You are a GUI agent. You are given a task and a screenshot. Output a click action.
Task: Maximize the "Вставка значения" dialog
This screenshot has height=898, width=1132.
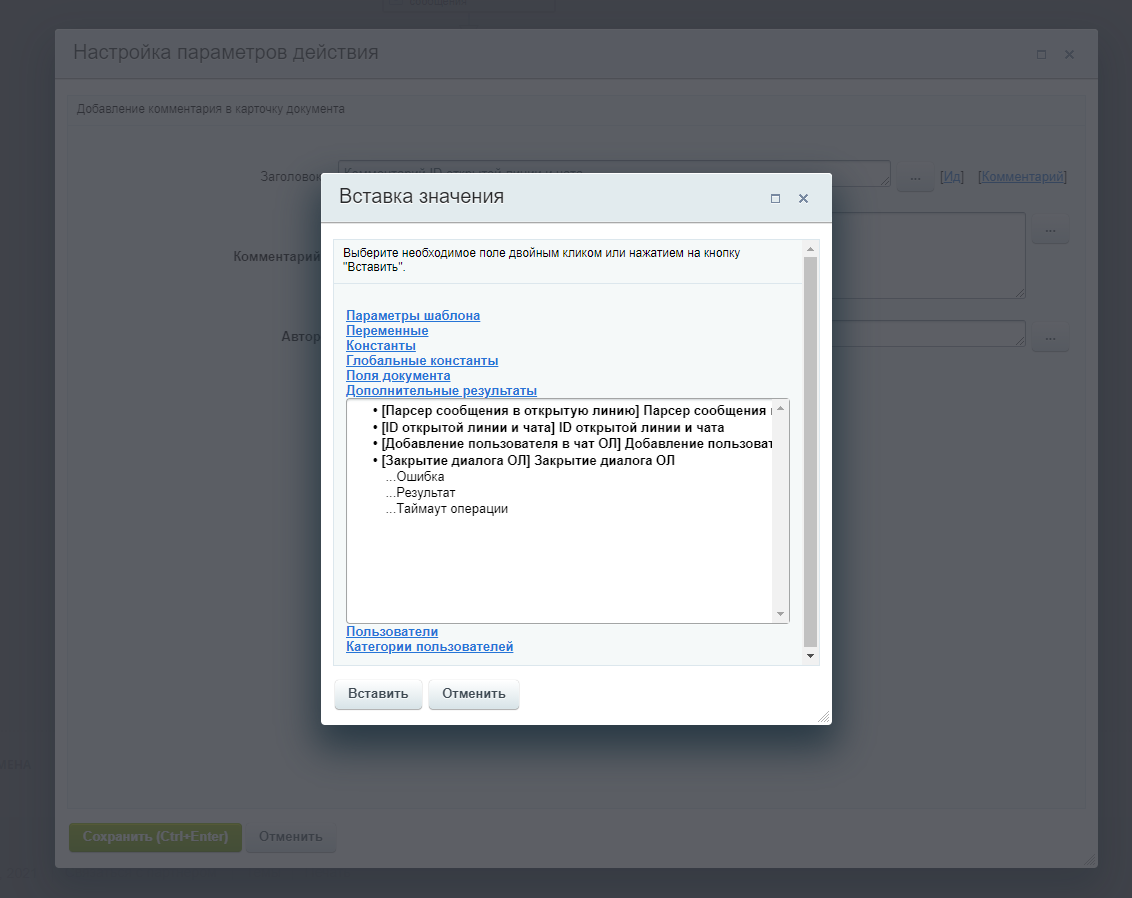coord(775,198)
